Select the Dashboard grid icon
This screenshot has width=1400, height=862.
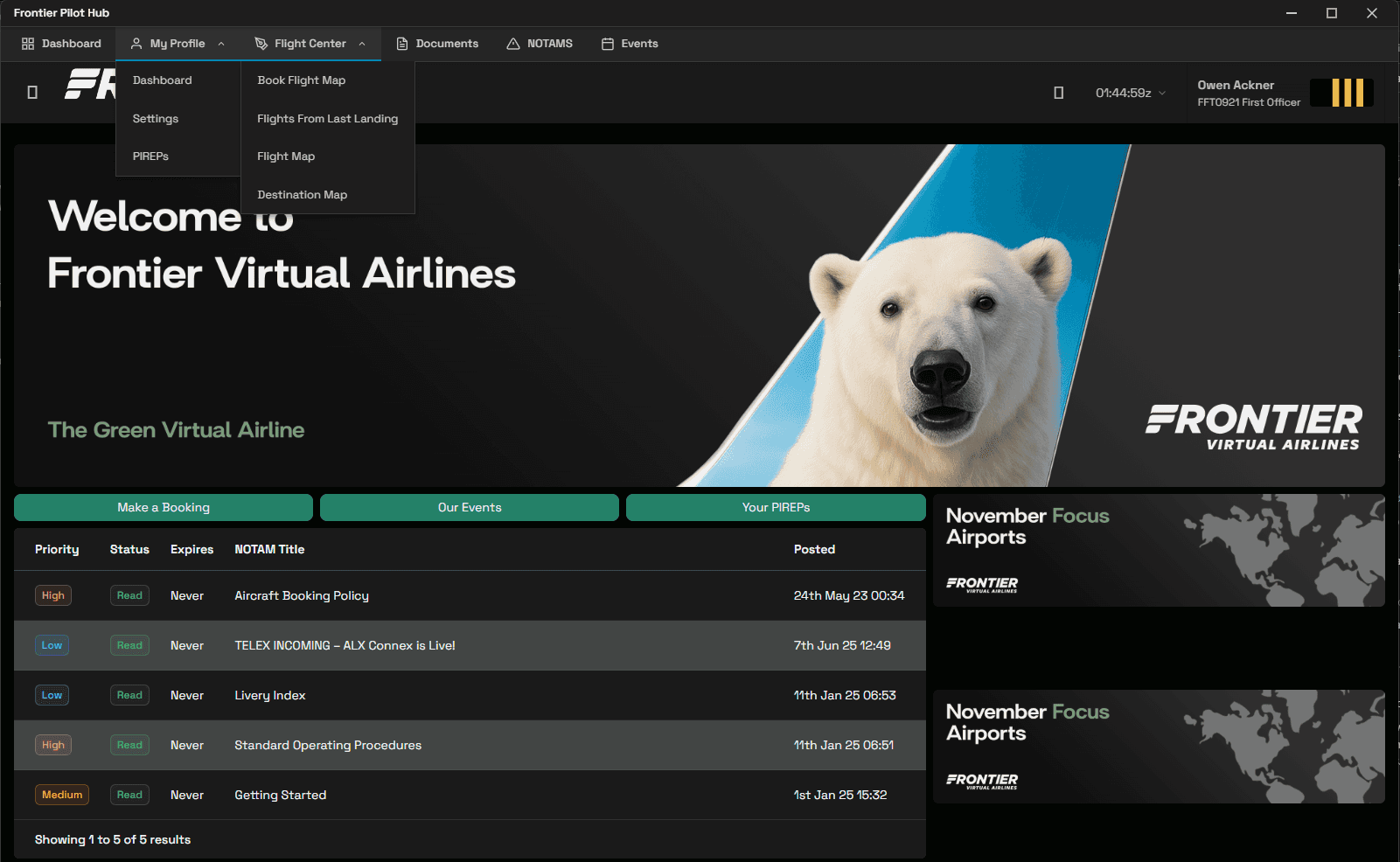[x=29, y=43]
